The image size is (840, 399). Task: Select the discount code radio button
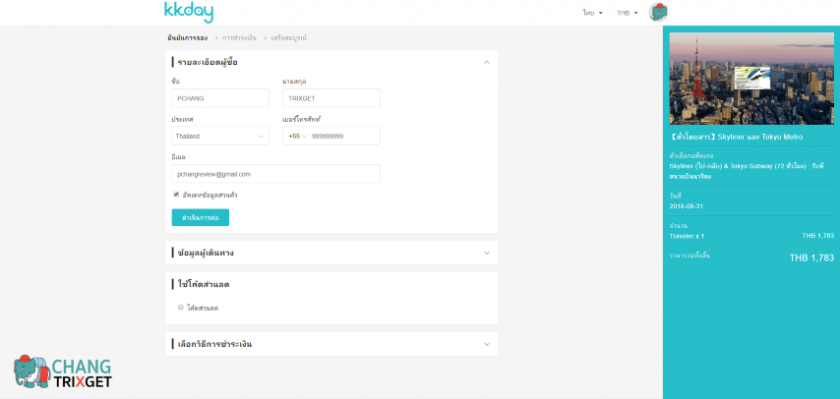click(x=181, y=308)
